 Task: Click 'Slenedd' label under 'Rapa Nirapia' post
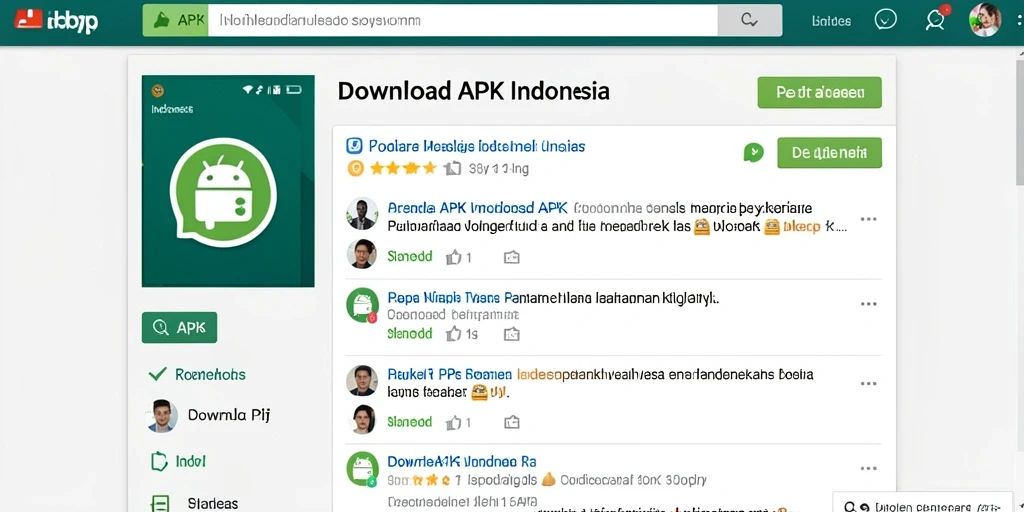click(x=409, y=334)
